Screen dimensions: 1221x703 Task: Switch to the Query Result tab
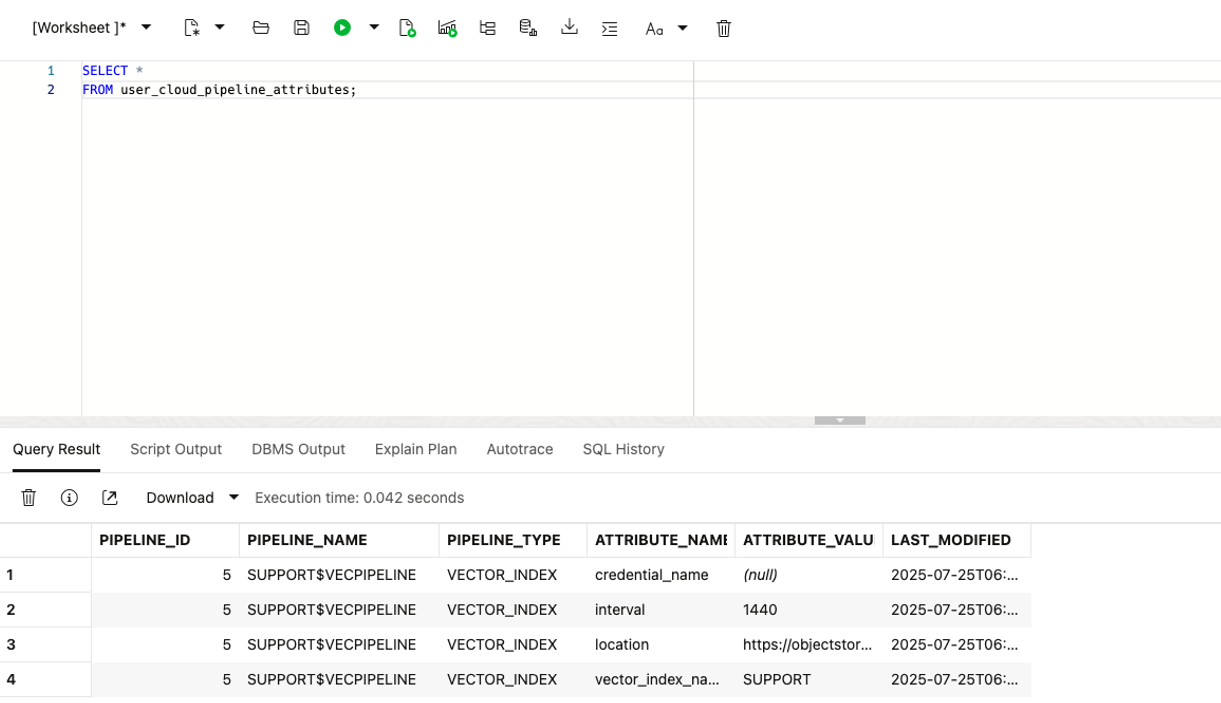[56, 449]
